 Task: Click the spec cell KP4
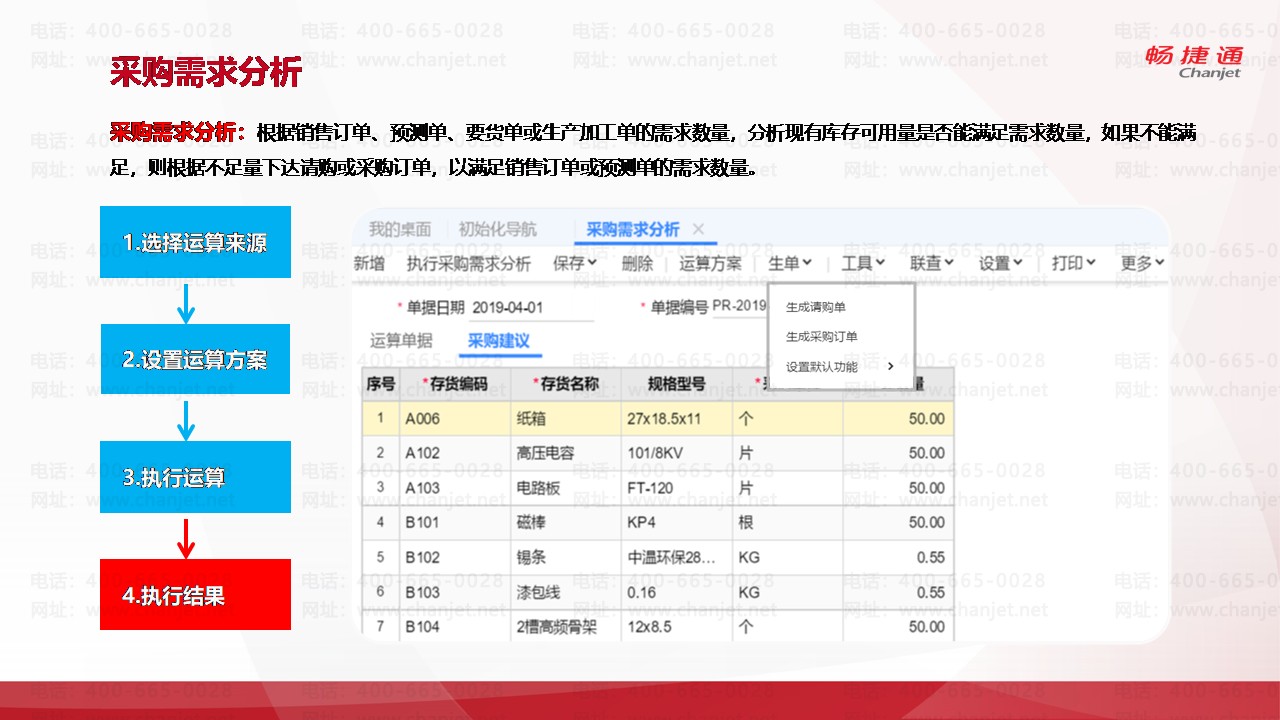676,522
